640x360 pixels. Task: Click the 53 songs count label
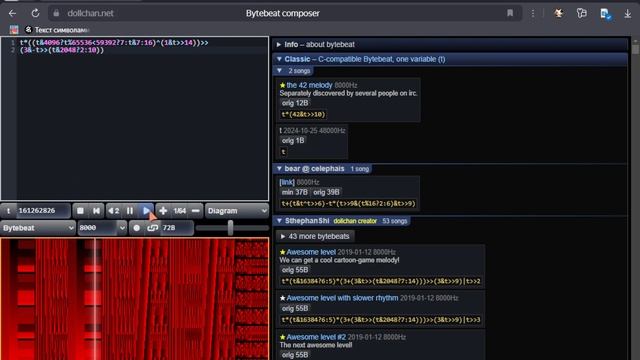coord(395,221)
